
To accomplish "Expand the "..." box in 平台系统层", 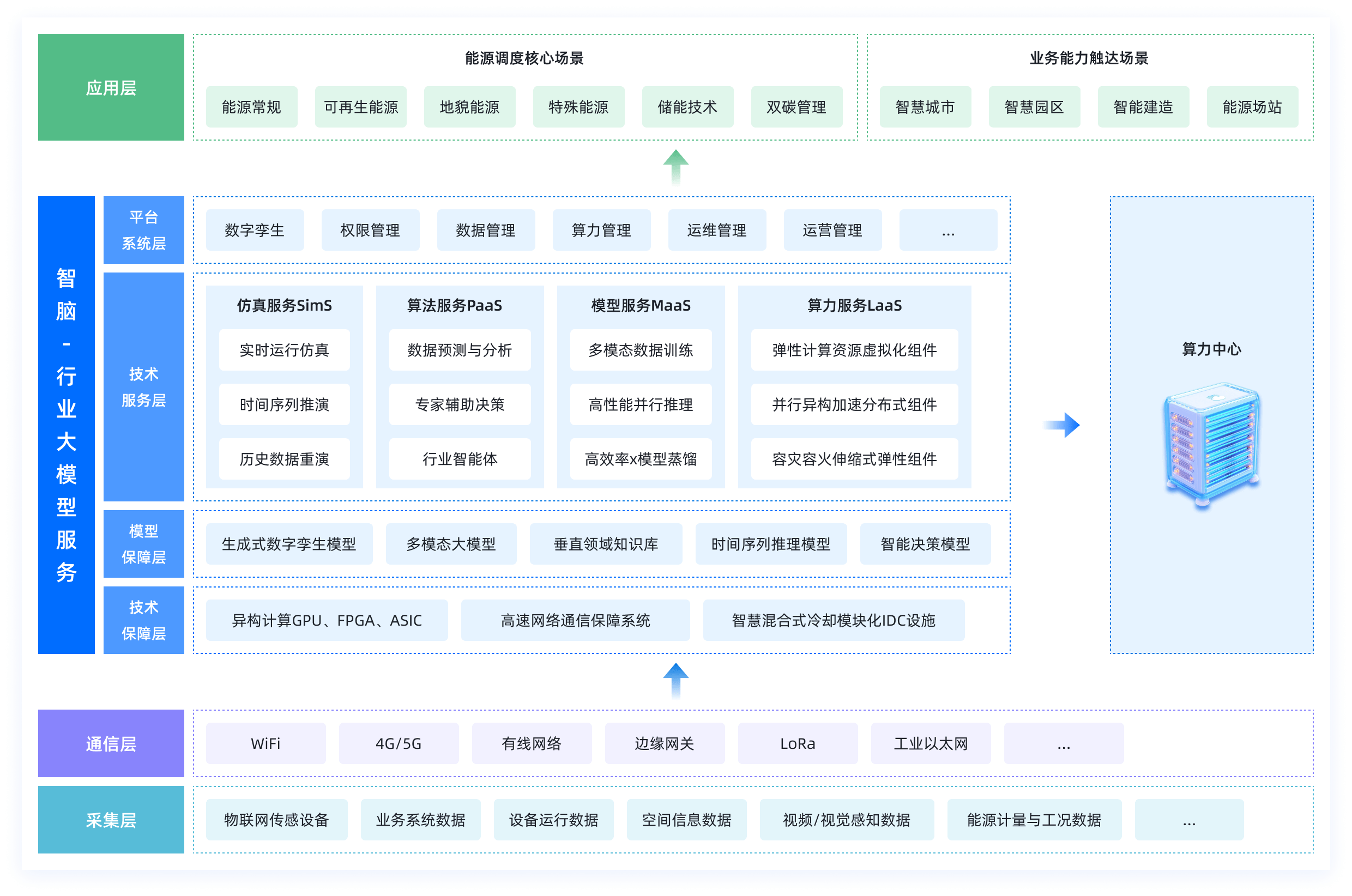I will pos(948,231).
